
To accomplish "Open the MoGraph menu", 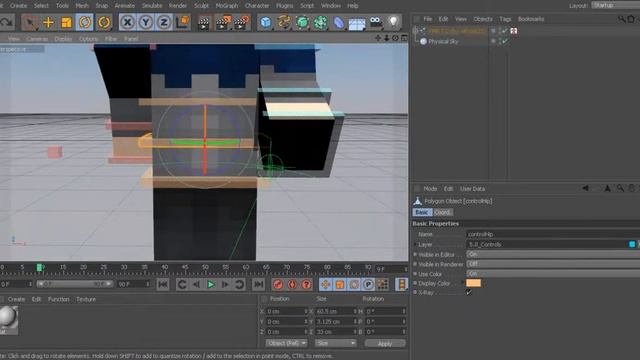I will click(x=227, y=6).
